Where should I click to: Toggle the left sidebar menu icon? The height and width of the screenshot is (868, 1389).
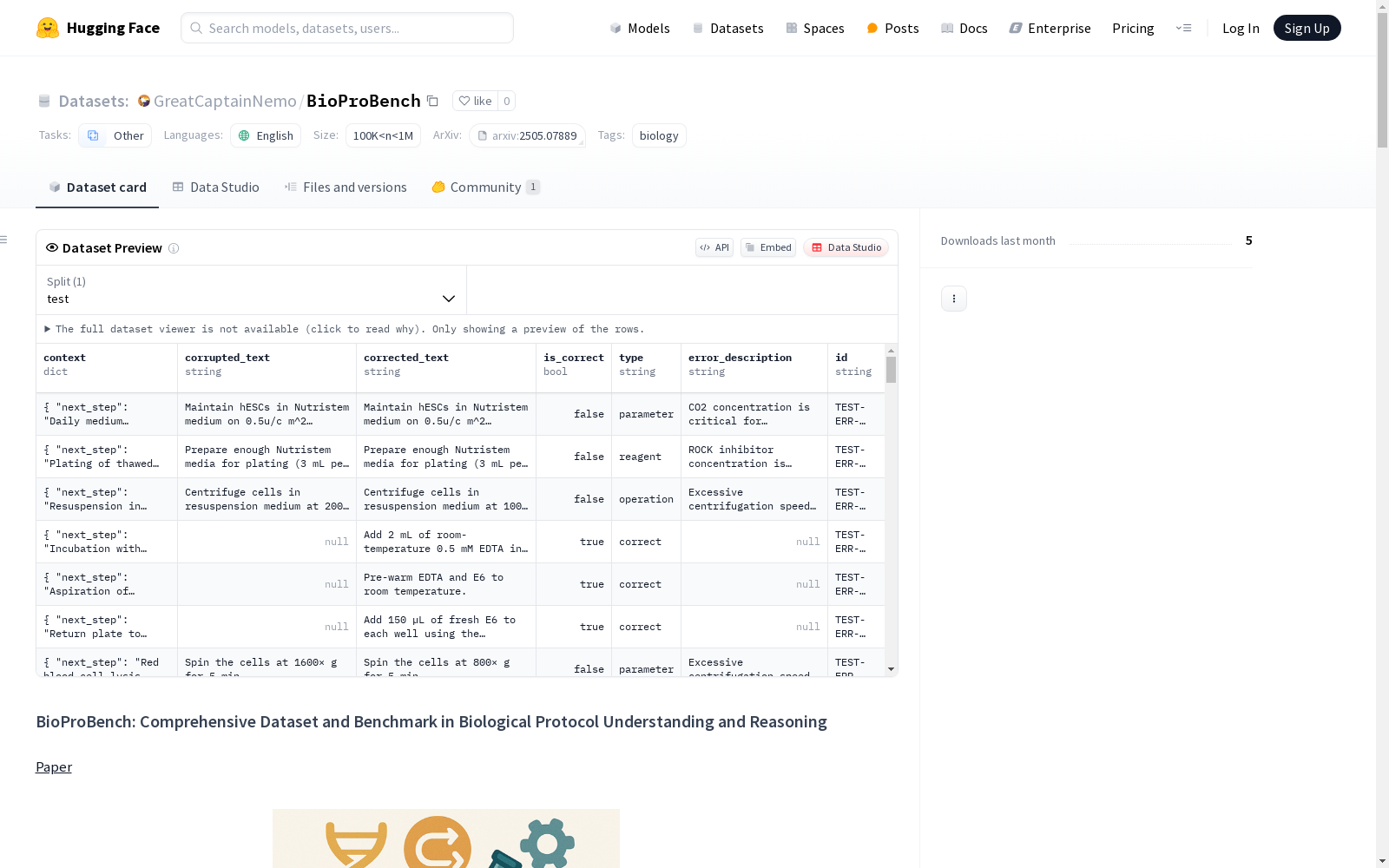(3, 240)
